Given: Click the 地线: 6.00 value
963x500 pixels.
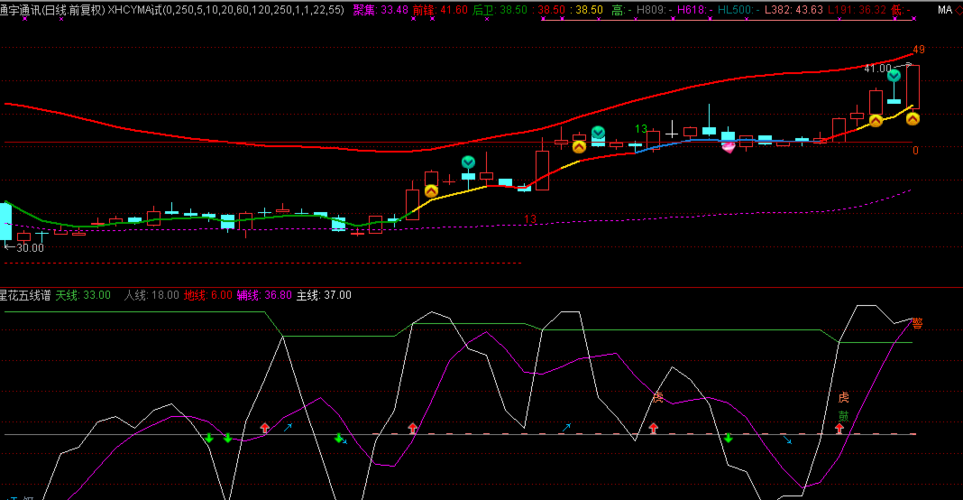Looking at the screenshot, I should coord(208,295).
